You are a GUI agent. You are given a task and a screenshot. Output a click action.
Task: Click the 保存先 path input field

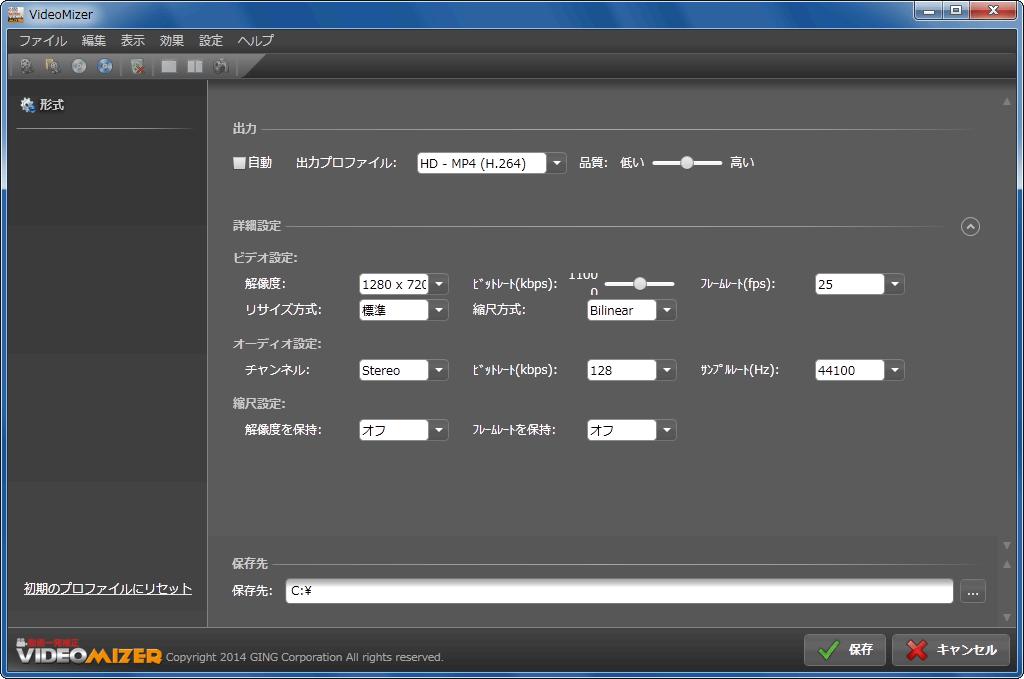pos(619,591)
